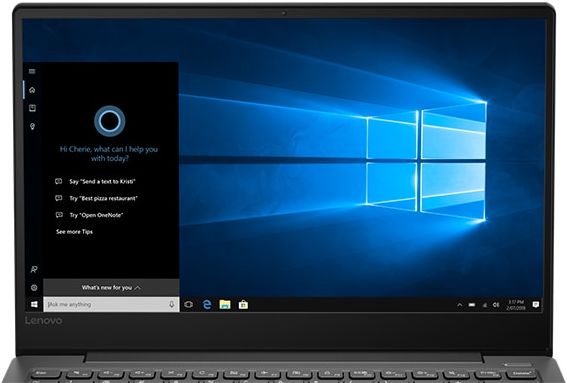Open Task View on the taskbar
This screenshot has height=383, width=567.
188,305
